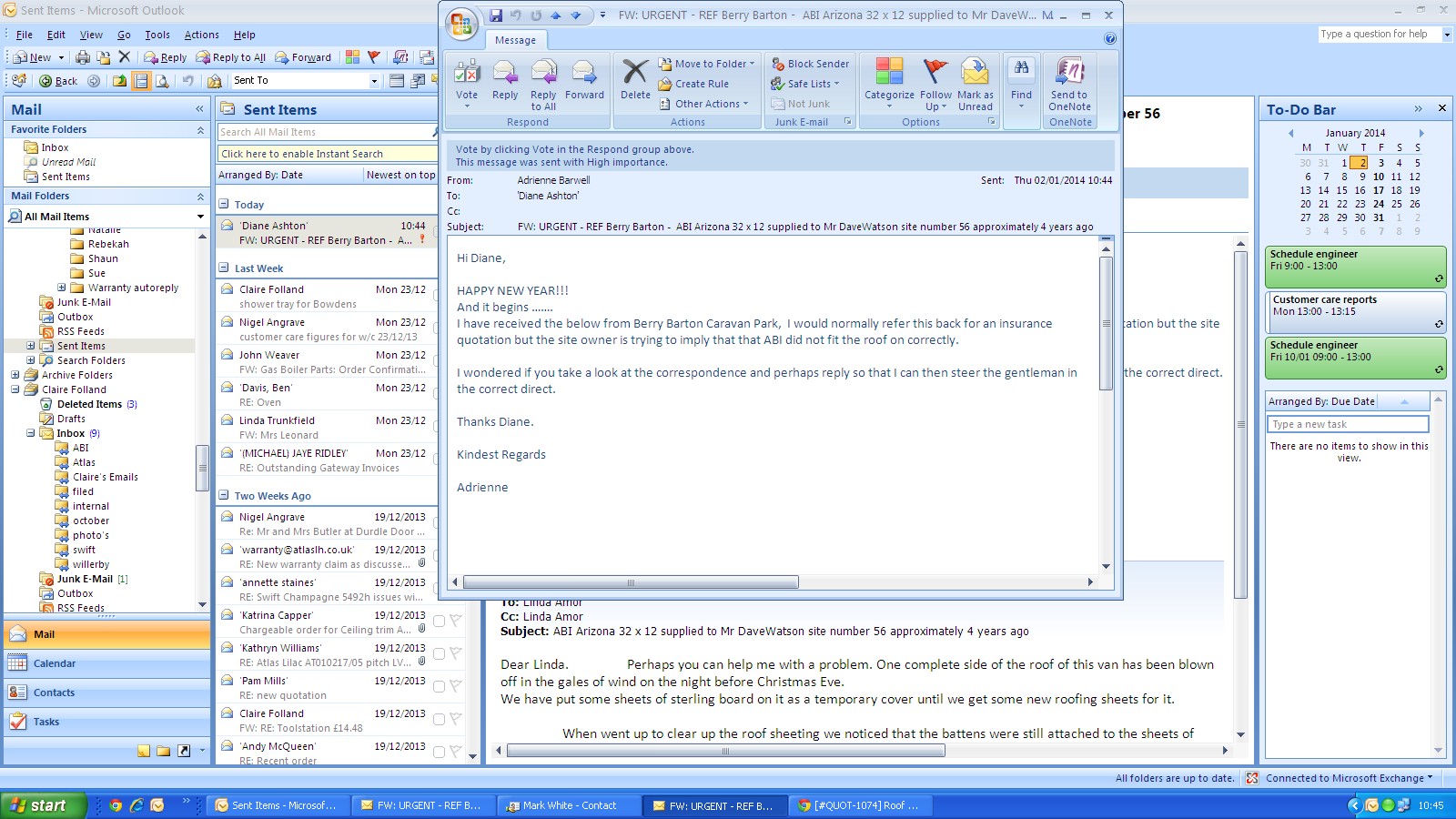This screenshot has height=819, width=1456.
Task: Open the folder list icon in the navigation strip
Action: pos(164,751)
